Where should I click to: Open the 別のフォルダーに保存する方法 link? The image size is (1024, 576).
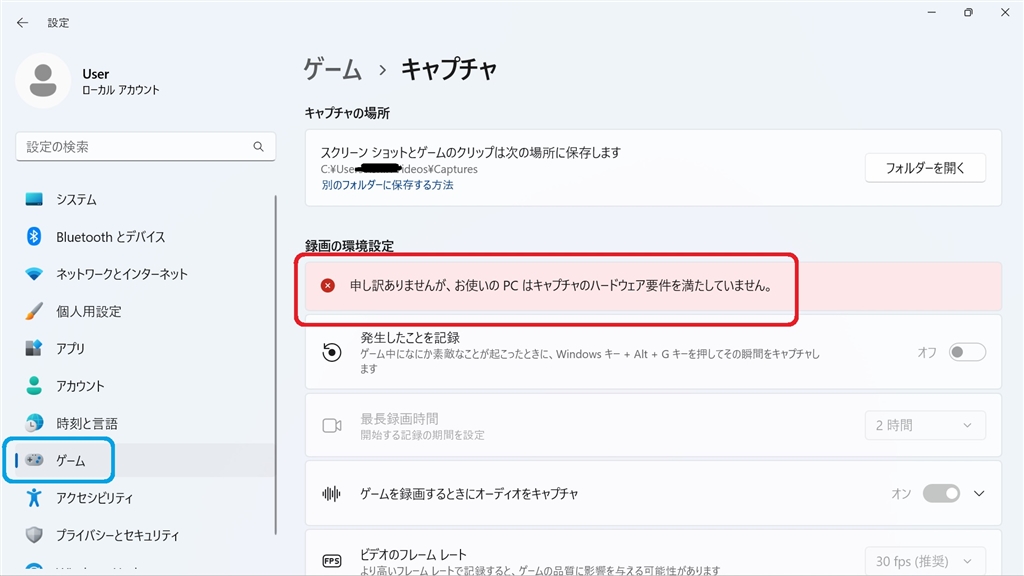pyautogui.click(x=387, y=185)
